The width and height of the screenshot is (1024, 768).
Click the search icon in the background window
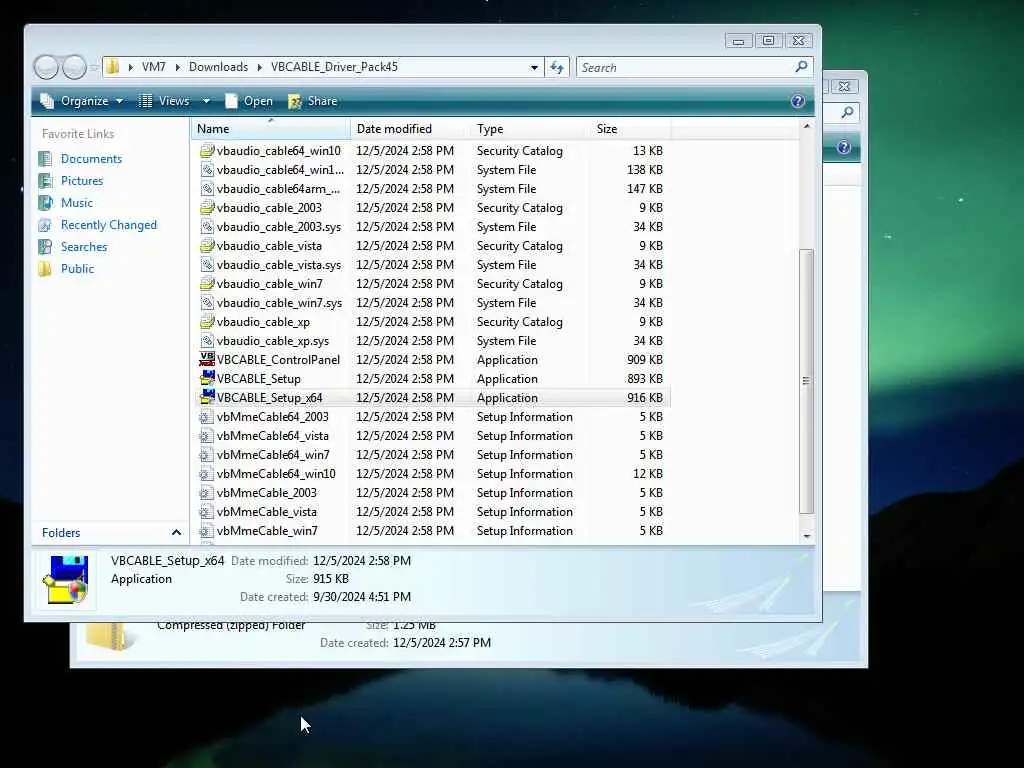click(847, 112)
